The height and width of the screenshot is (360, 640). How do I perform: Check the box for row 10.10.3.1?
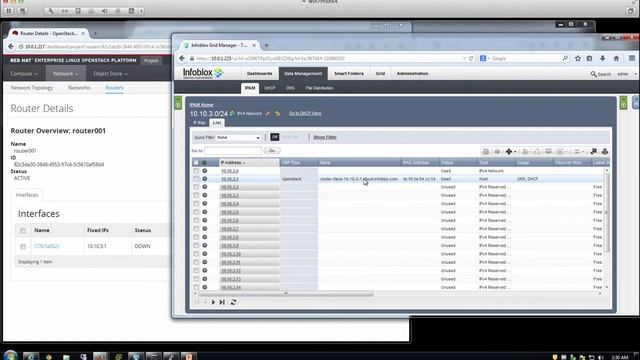[196, 179]
